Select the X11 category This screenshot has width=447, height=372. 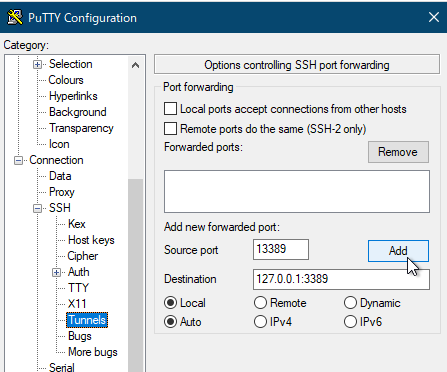77,304
